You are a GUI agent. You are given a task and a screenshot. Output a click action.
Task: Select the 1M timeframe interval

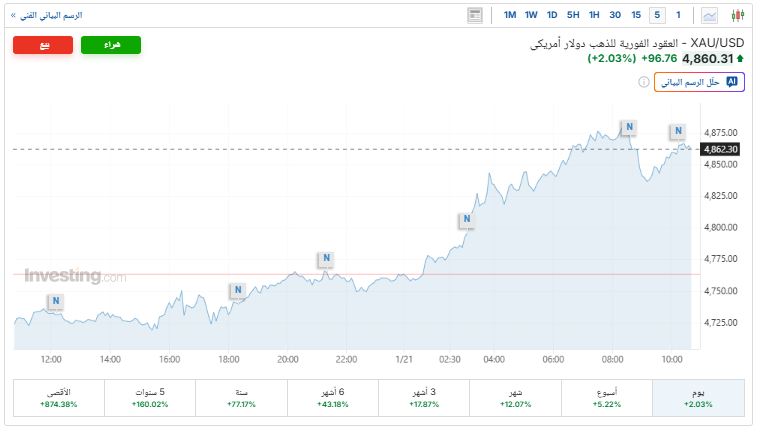pyautogui.click(x=510, y=15)
